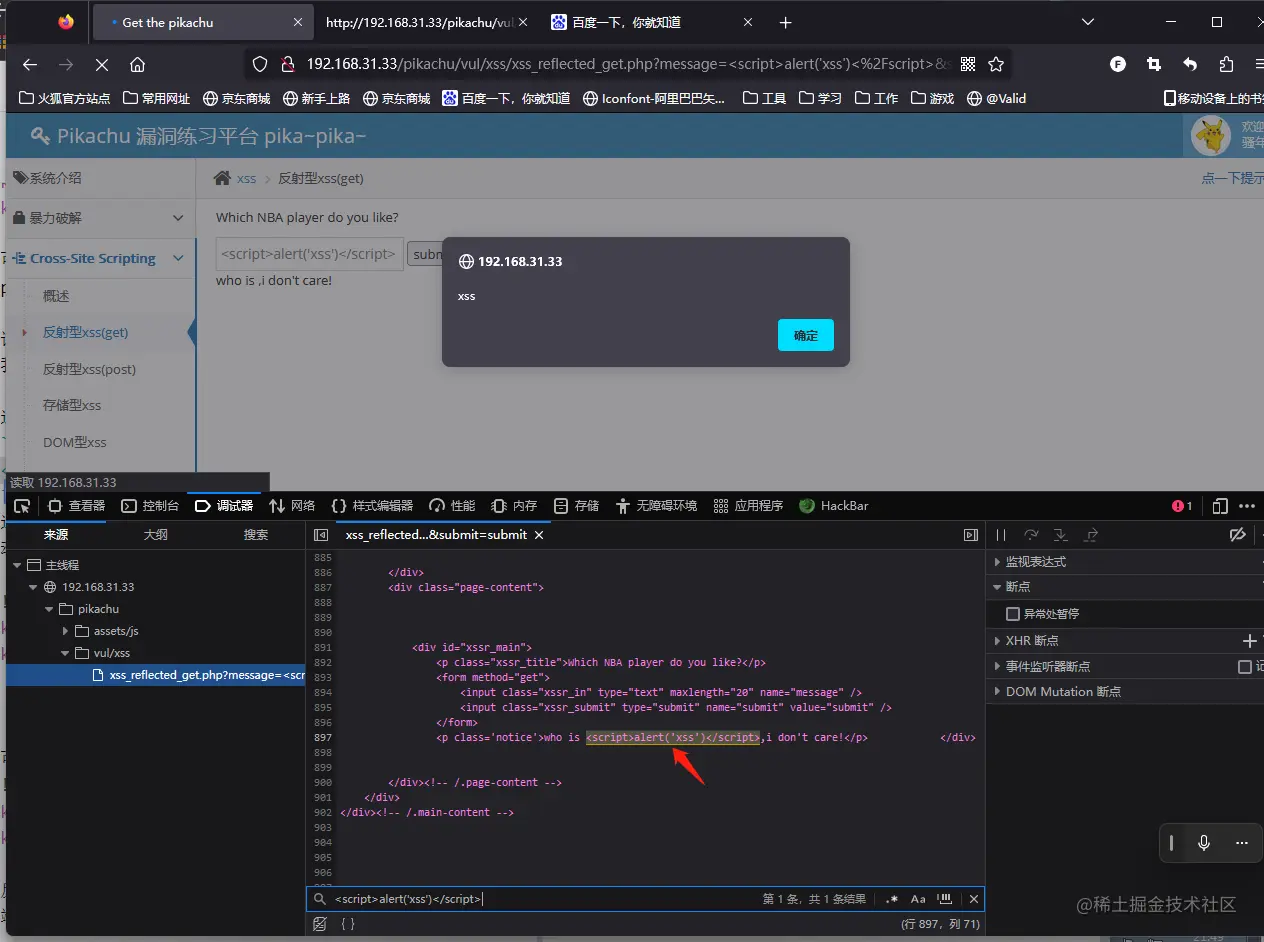Click the step over debugger icon
This screenshot has height=942, width=1264.
tap(1031, 535)
